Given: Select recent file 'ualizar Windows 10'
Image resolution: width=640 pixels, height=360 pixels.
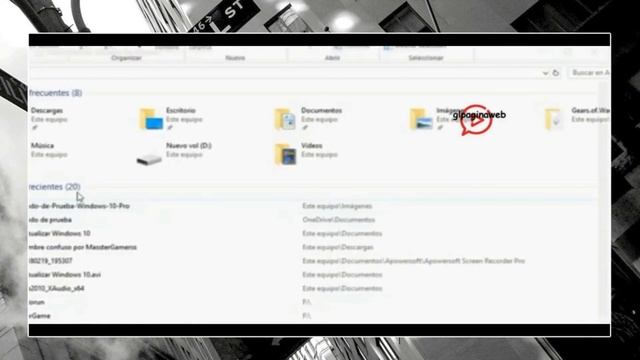Looking at the screenshot, I should coord(60,233).
